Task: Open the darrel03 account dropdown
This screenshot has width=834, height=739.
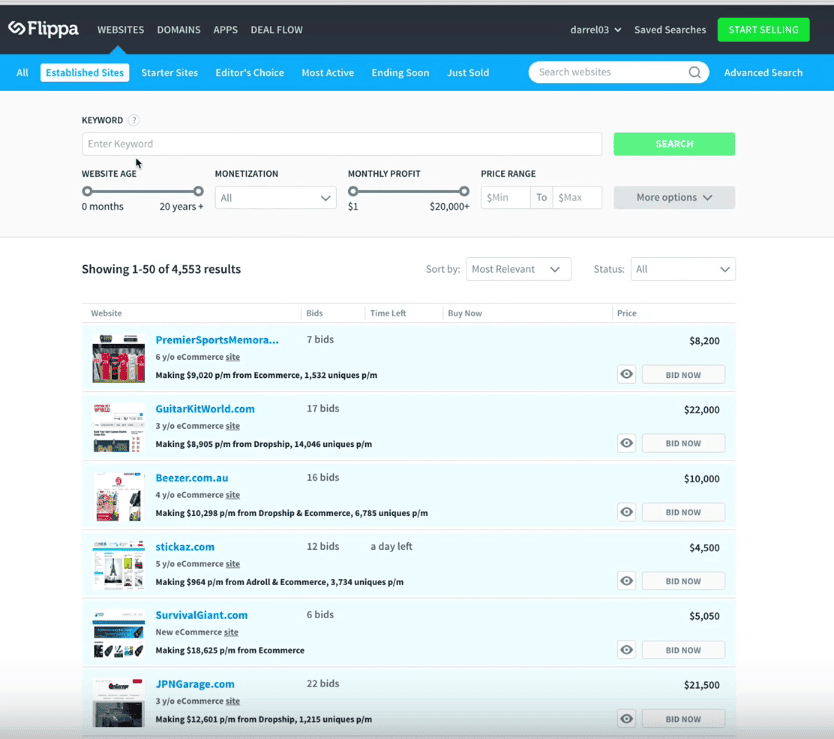Action: (595, 30)
